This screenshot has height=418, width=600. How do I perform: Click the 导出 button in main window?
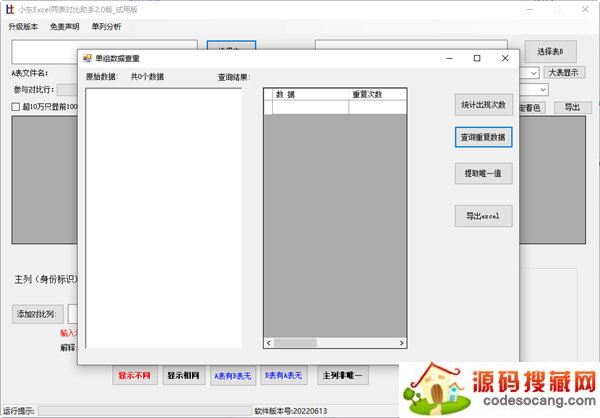(572, 108)
